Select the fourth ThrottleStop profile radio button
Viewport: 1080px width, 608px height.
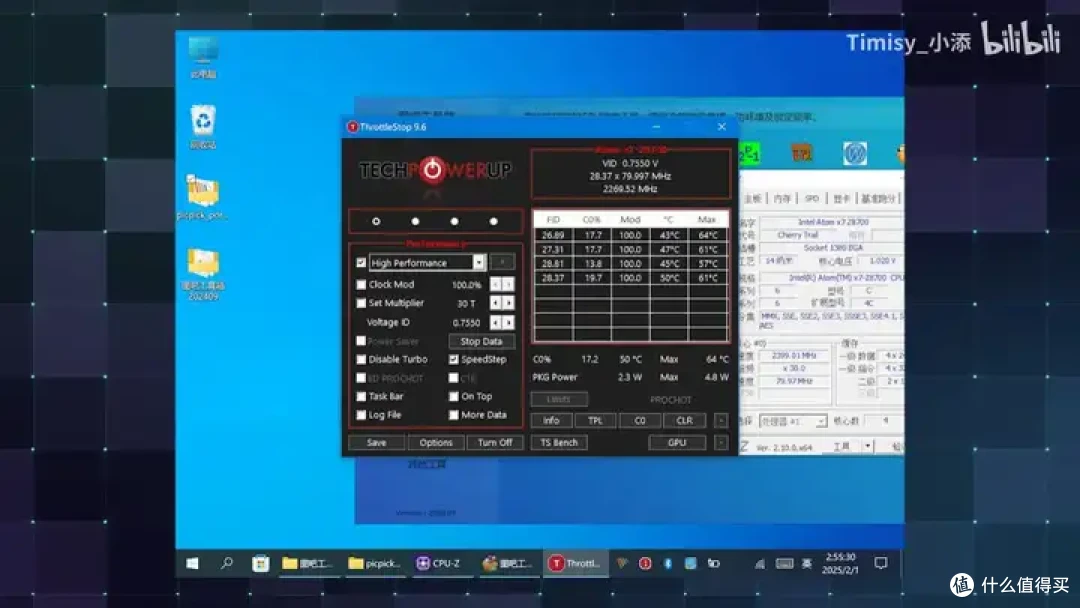coord(494,222)
